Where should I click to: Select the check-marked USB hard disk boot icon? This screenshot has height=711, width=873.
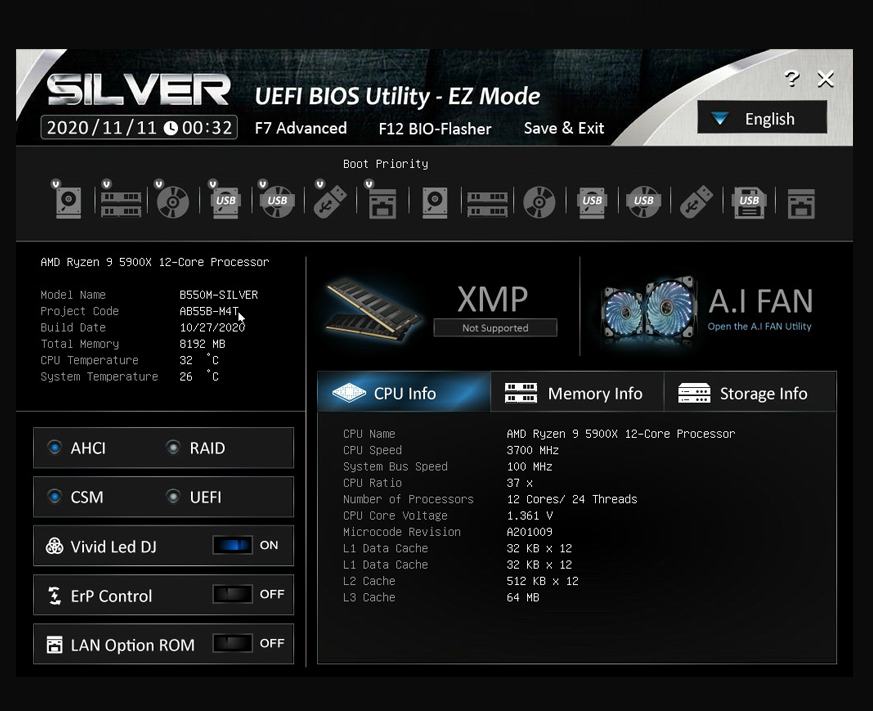tap(225, 202)
